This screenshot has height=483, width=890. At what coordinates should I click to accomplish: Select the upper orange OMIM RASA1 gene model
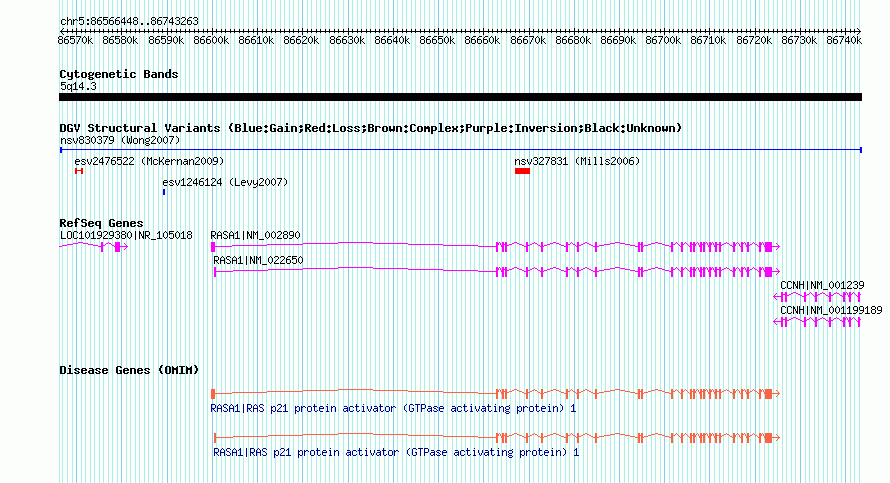pyautogui.click(x=496, y=393)
